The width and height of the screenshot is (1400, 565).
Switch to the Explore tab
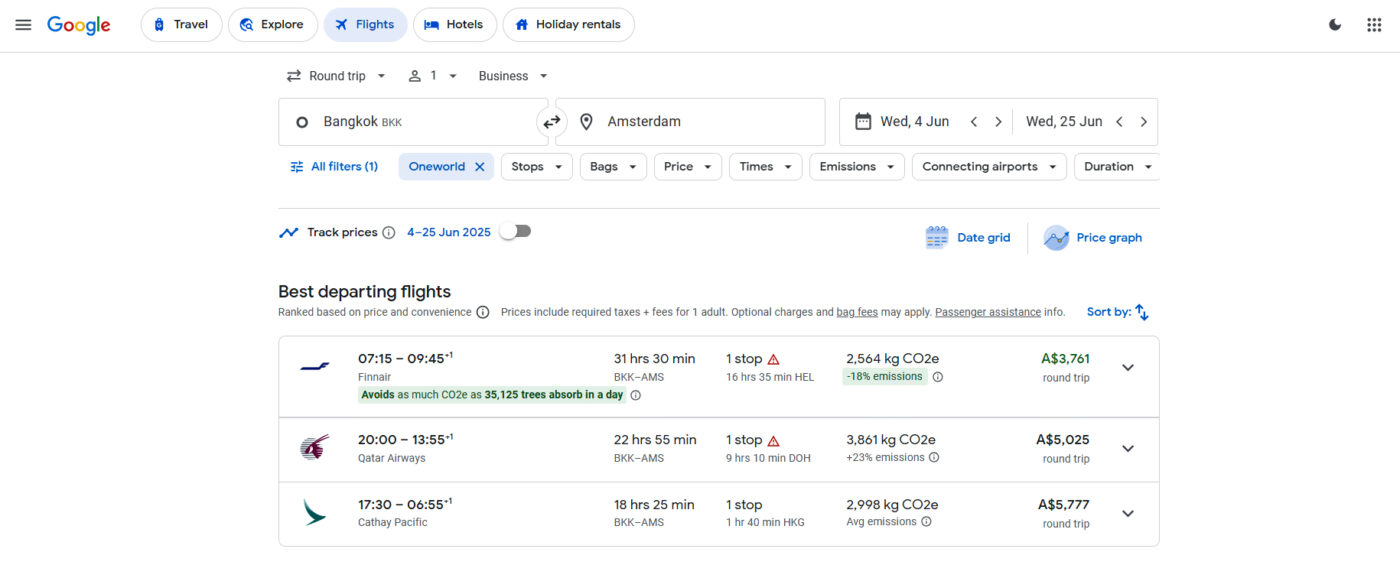(273, 25)
